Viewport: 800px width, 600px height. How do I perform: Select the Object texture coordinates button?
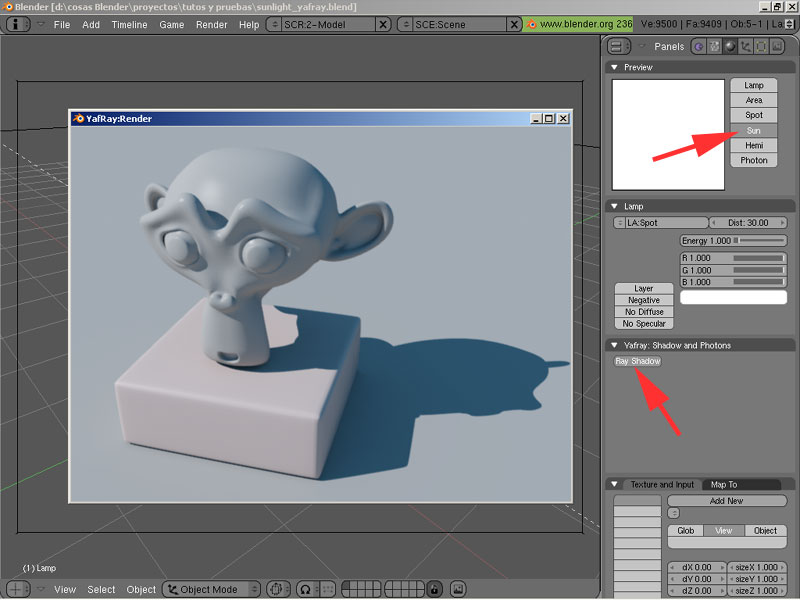click(765, 531)
